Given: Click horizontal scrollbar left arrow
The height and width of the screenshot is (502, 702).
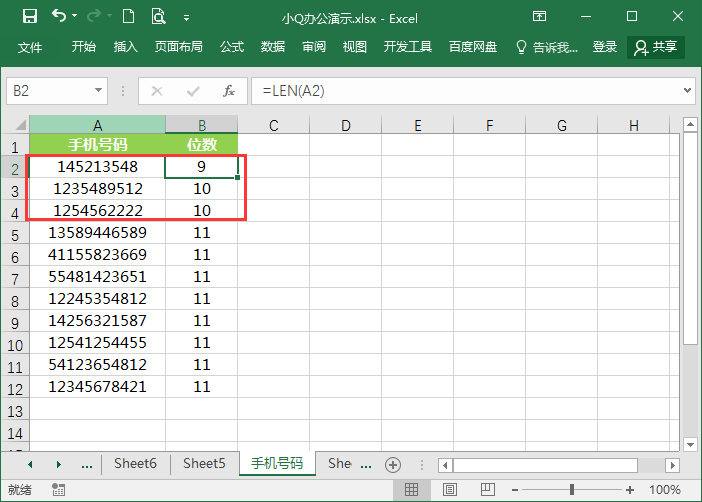Looking at the screenshot, I should pyautogui.click(x=445, y=465).
